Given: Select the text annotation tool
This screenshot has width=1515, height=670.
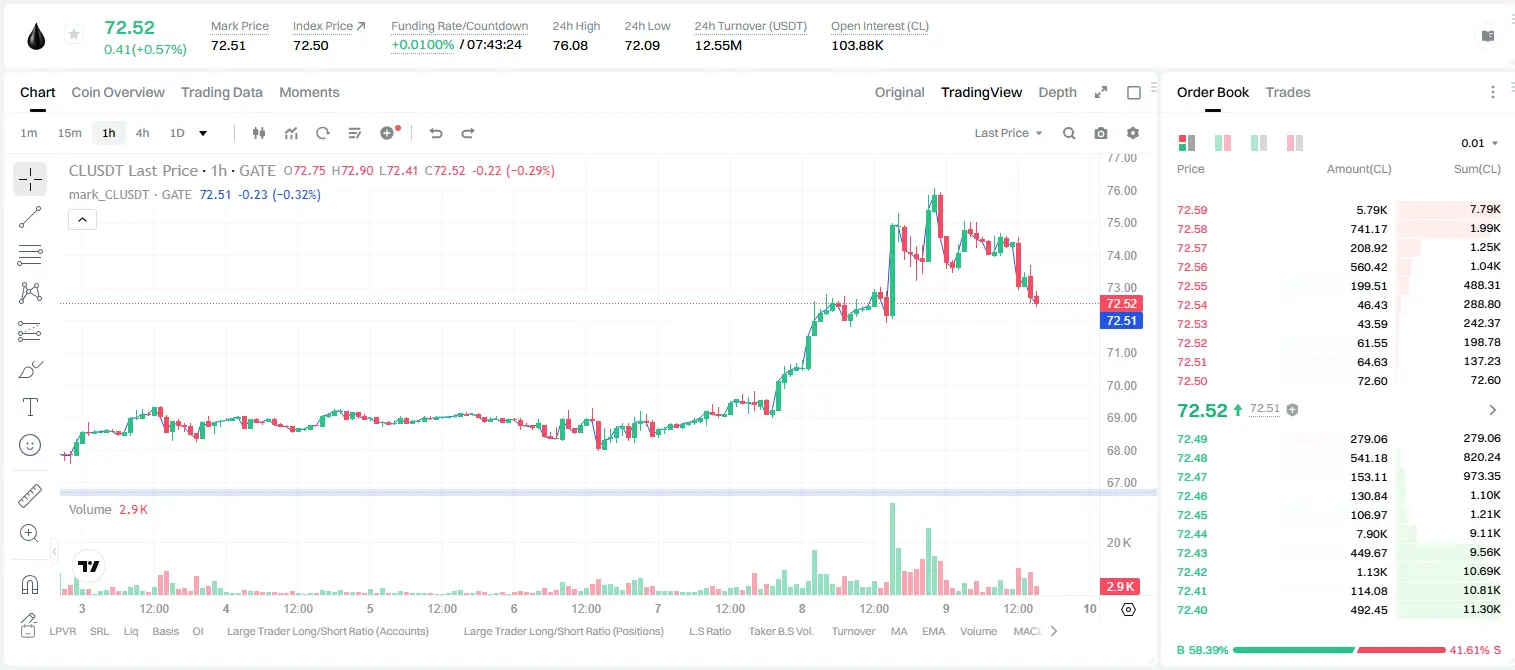Looking at the screenshot, I should [30, 407].
